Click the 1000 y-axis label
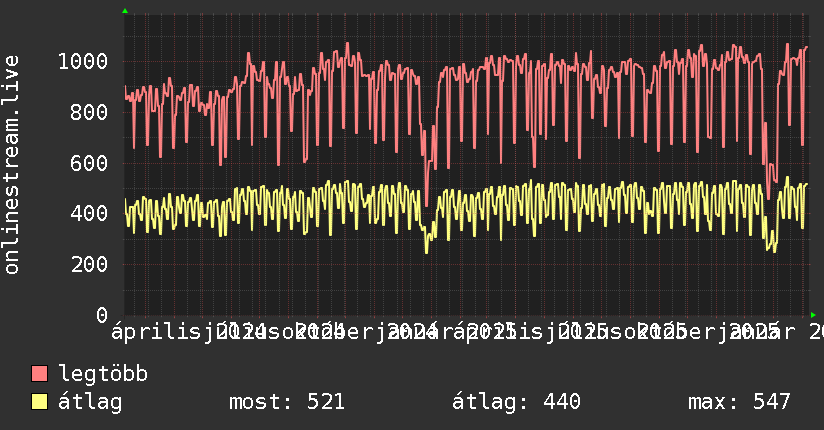The height and width of the screenshot is (430, 824). pos(83,62)
